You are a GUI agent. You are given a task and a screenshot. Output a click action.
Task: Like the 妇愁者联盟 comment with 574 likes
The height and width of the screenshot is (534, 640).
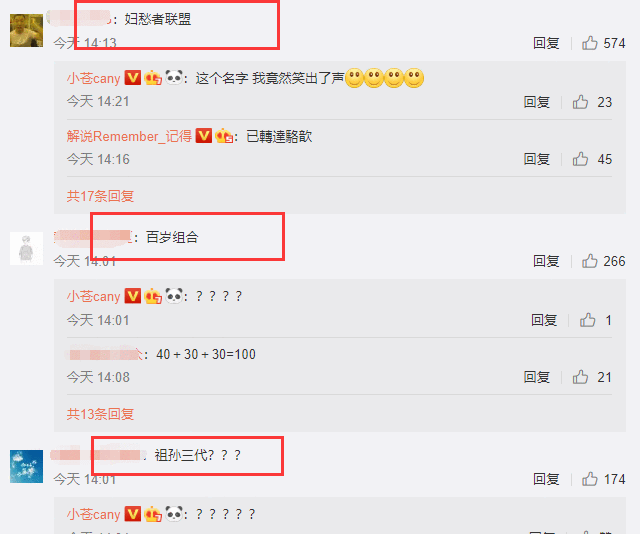(589, 43)
